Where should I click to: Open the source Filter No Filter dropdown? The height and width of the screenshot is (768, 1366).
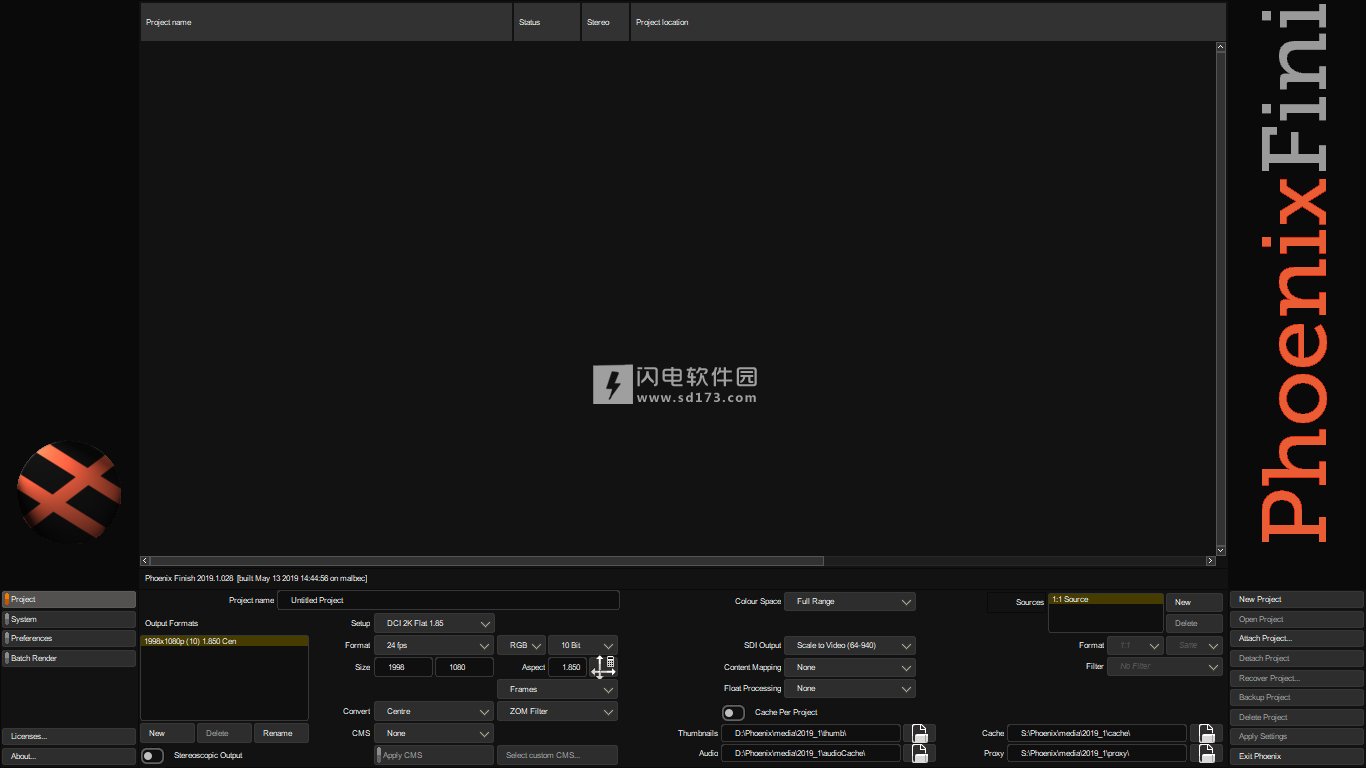coord(1165,666)
